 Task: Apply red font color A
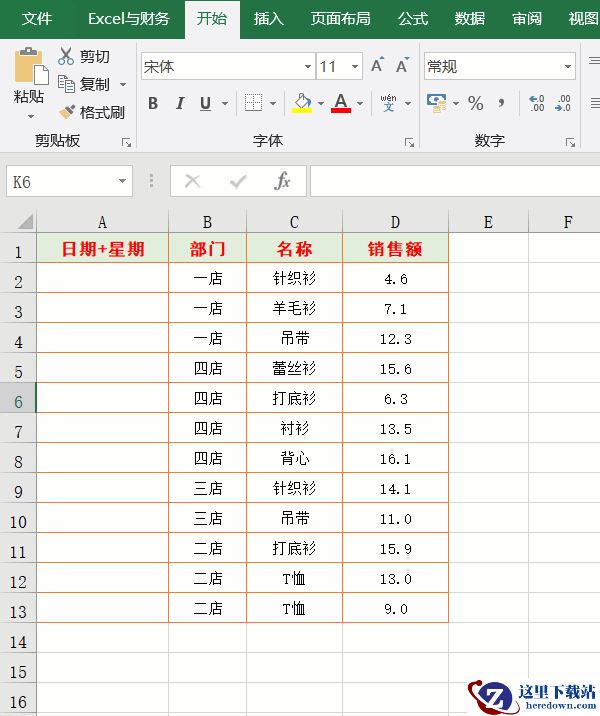[x=341, y=103]
